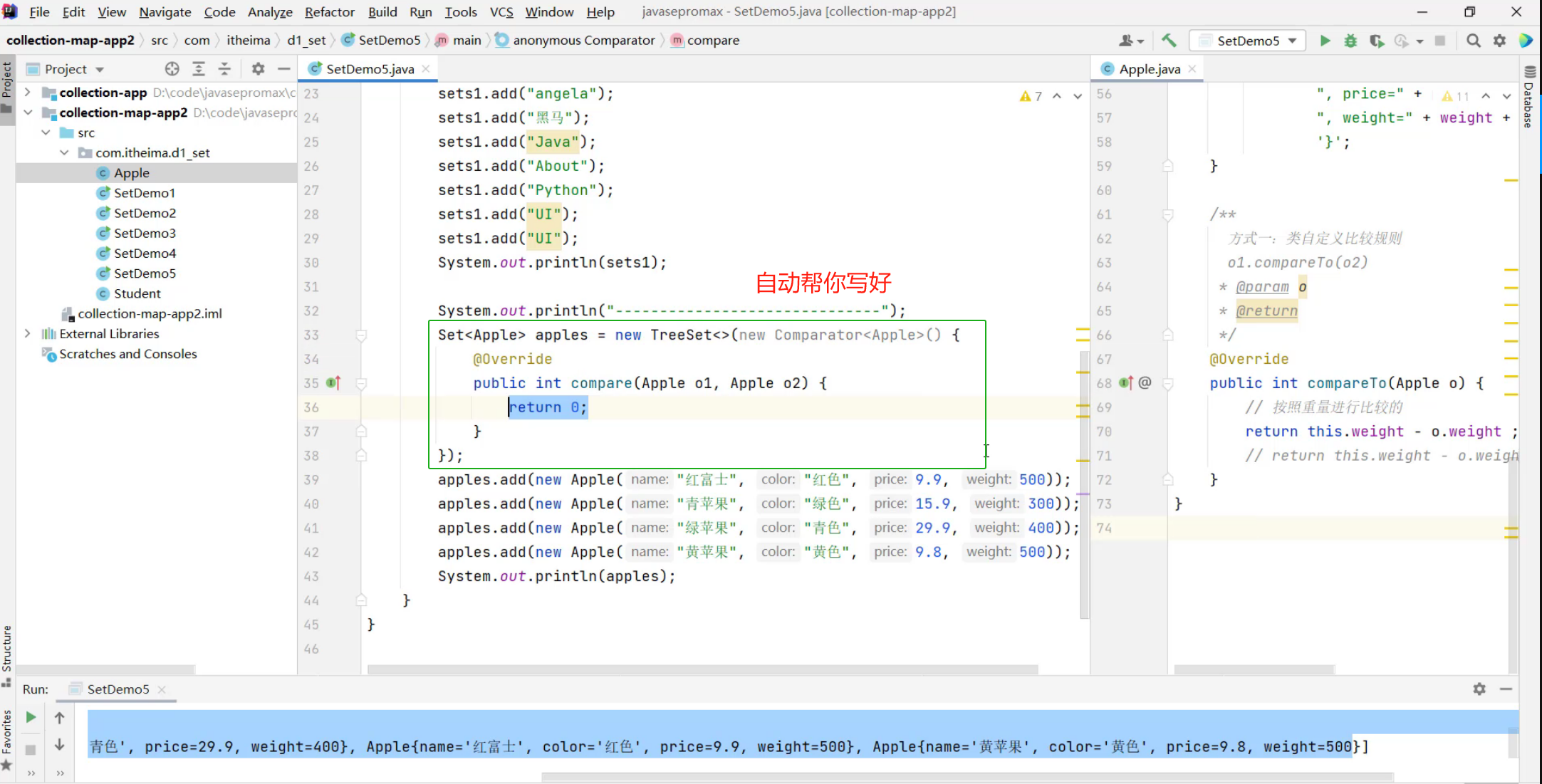Switch to Apple.java editor tab
The height and width of the screenshot is (784, 1542).
pyautogui.click(x=1148, y=69)
